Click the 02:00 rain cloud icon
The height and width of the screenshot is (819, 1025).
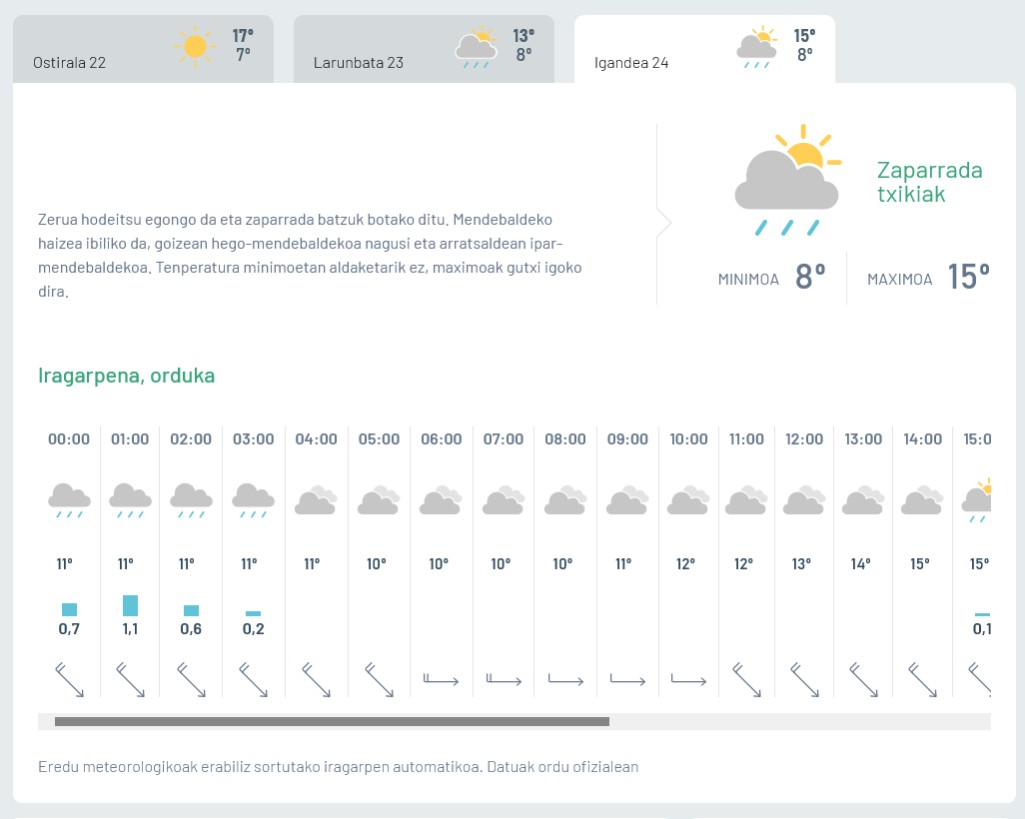click(191, 501)
